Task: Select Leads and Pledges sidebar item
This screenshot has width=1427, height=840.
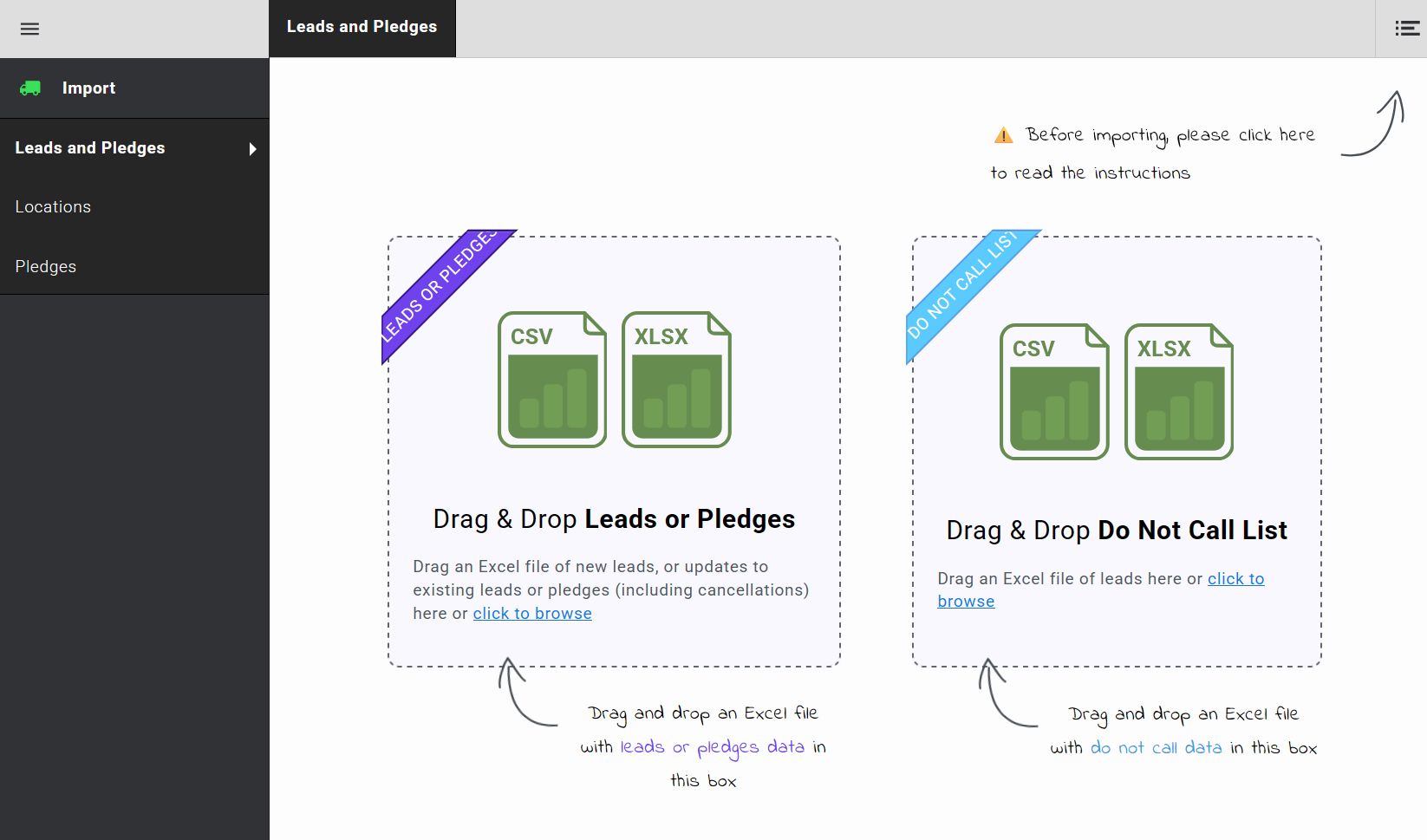Action: 134,148
